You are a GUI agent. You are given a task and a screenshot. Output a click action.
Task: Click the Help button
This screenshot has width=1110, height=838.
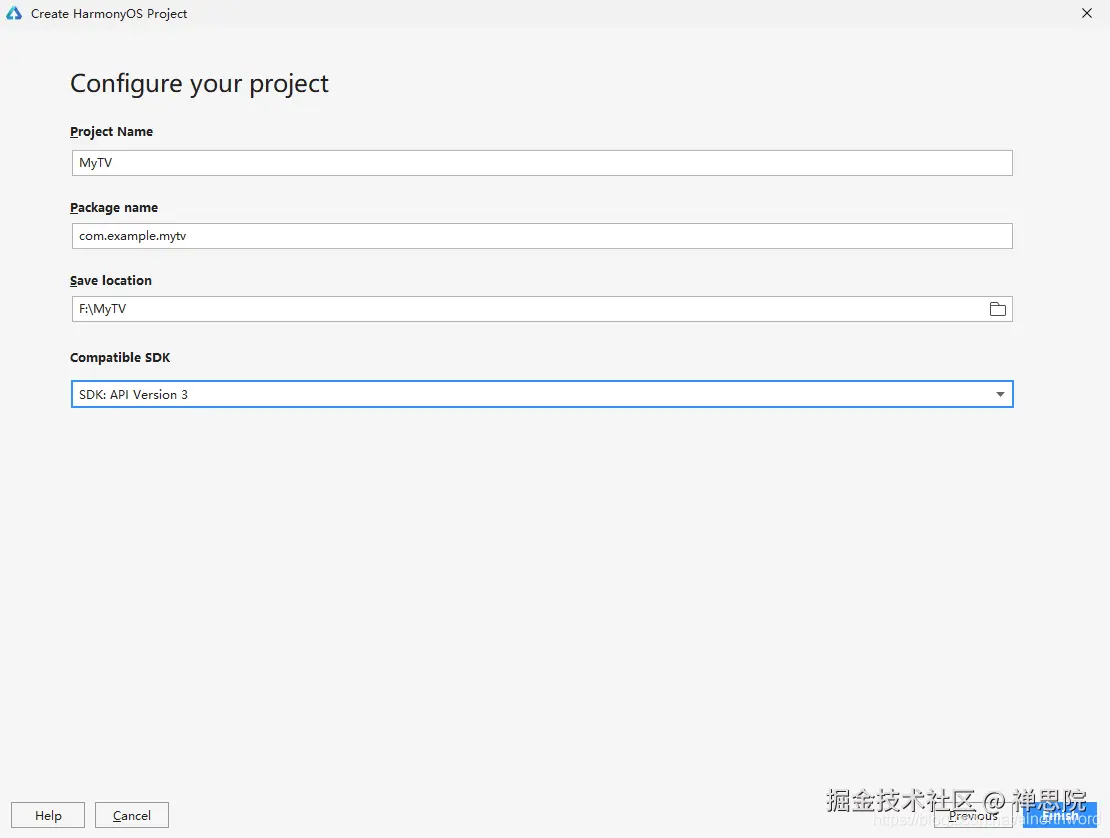(x=48, y=815)
